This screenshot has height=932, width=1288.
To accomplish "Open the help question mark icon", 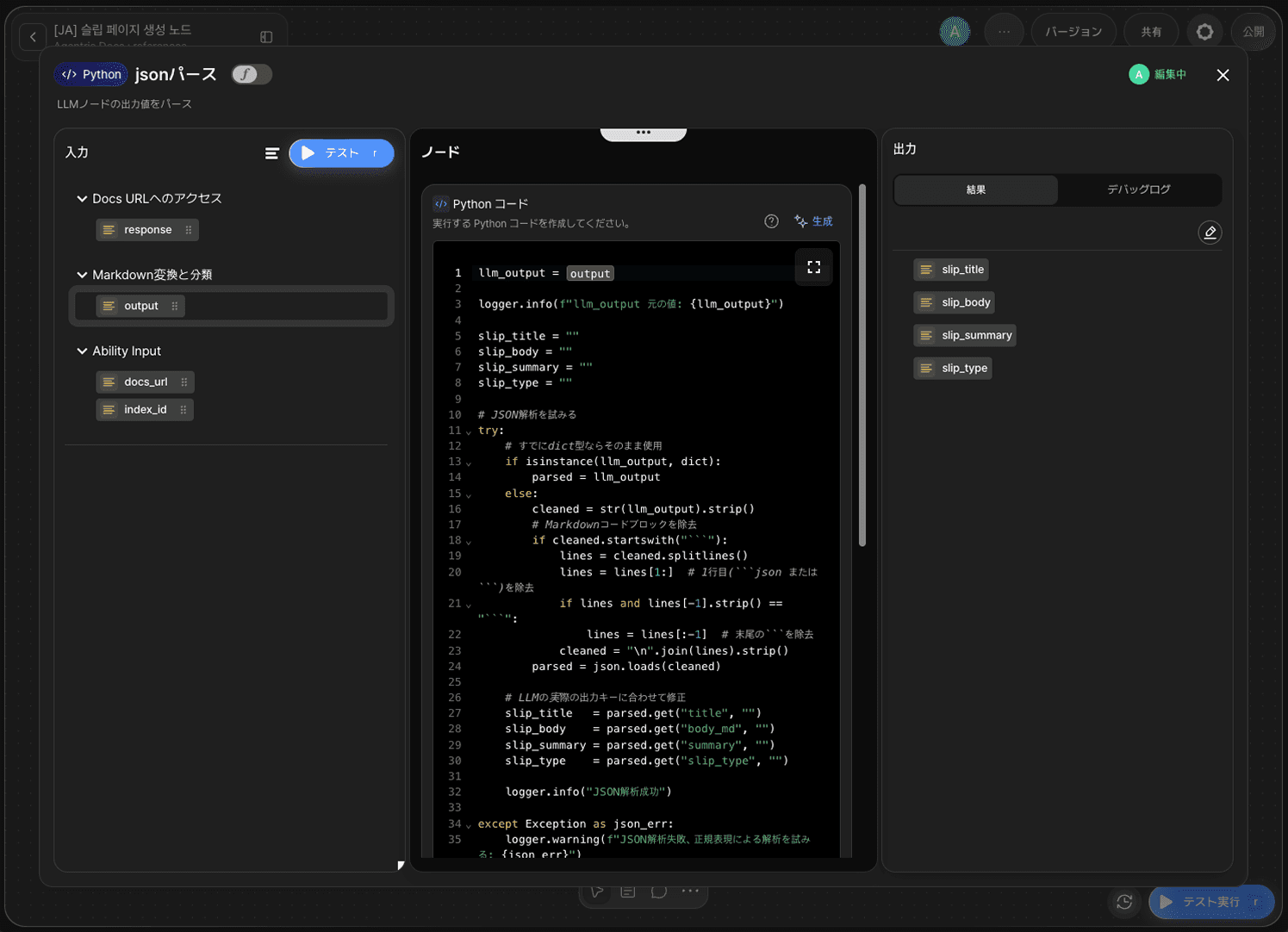I will [771, 221].
